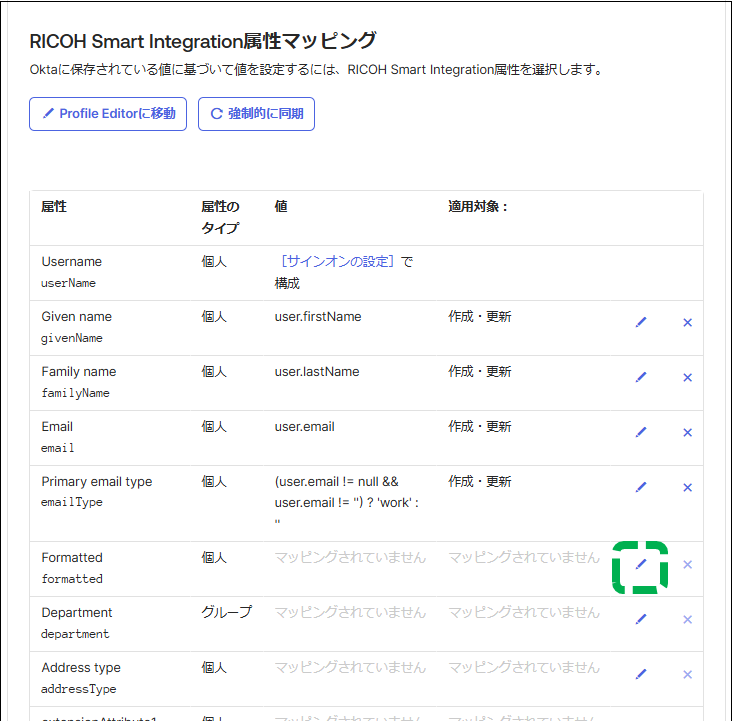Click the 強制的に同期 force sync button
Screen dimensions: 732x721
(x=256, y=114)
